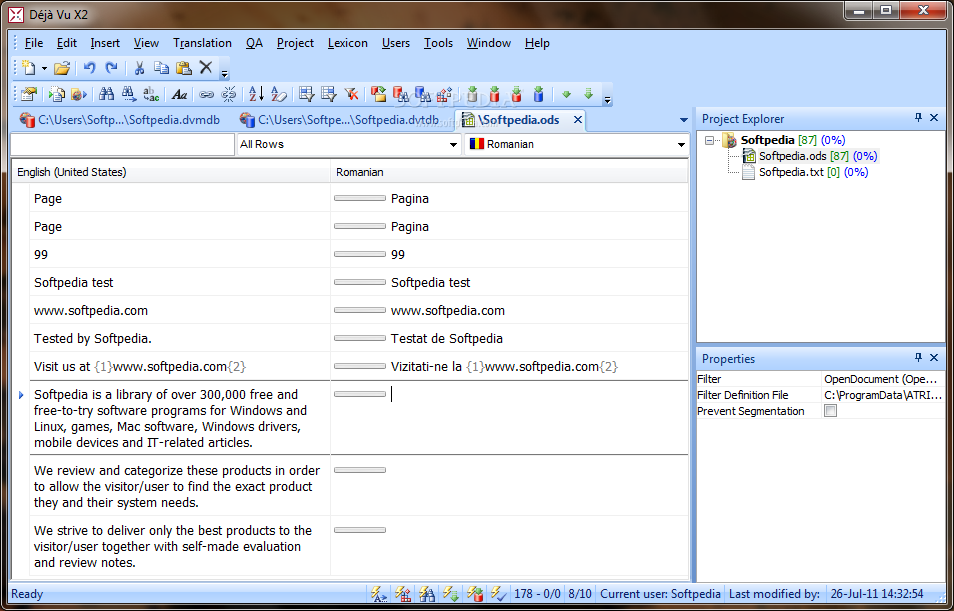The height and width of the screenshot is (611, 954).
Task: Redo the last undone action
Action: 111,68
